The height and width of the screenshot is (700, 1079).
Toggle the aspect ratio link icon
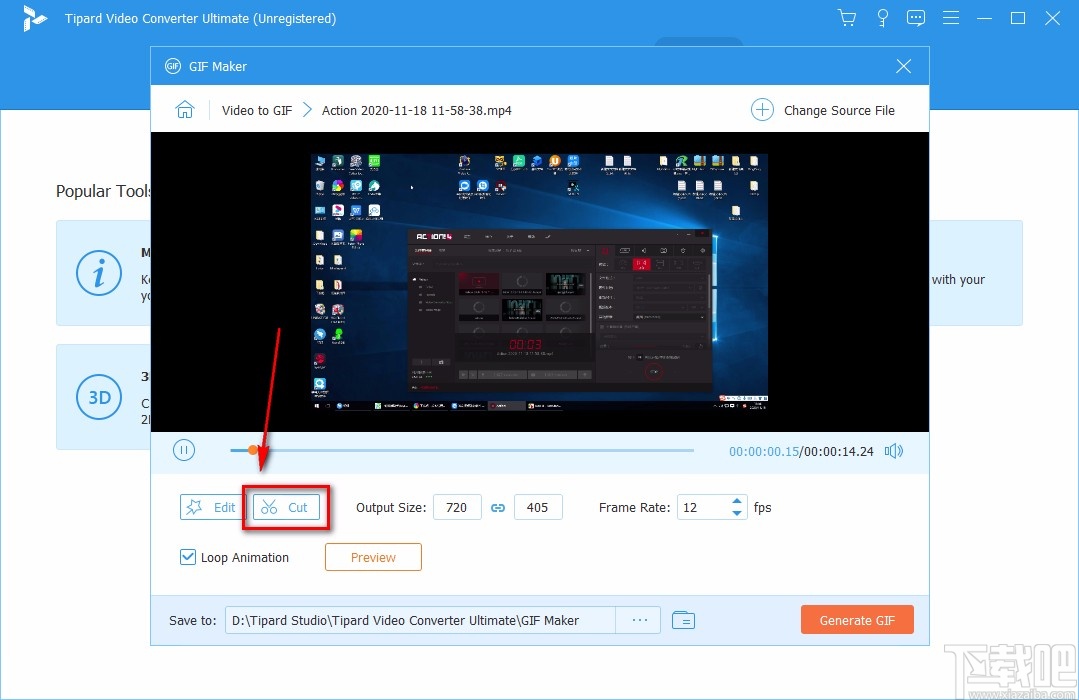tap(498, 508)
